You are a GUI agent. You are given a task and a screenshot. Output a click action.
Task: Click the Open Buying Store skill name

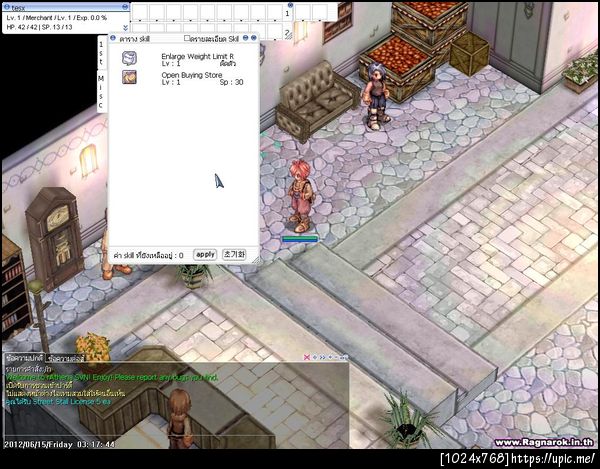(x=192, y=75)
